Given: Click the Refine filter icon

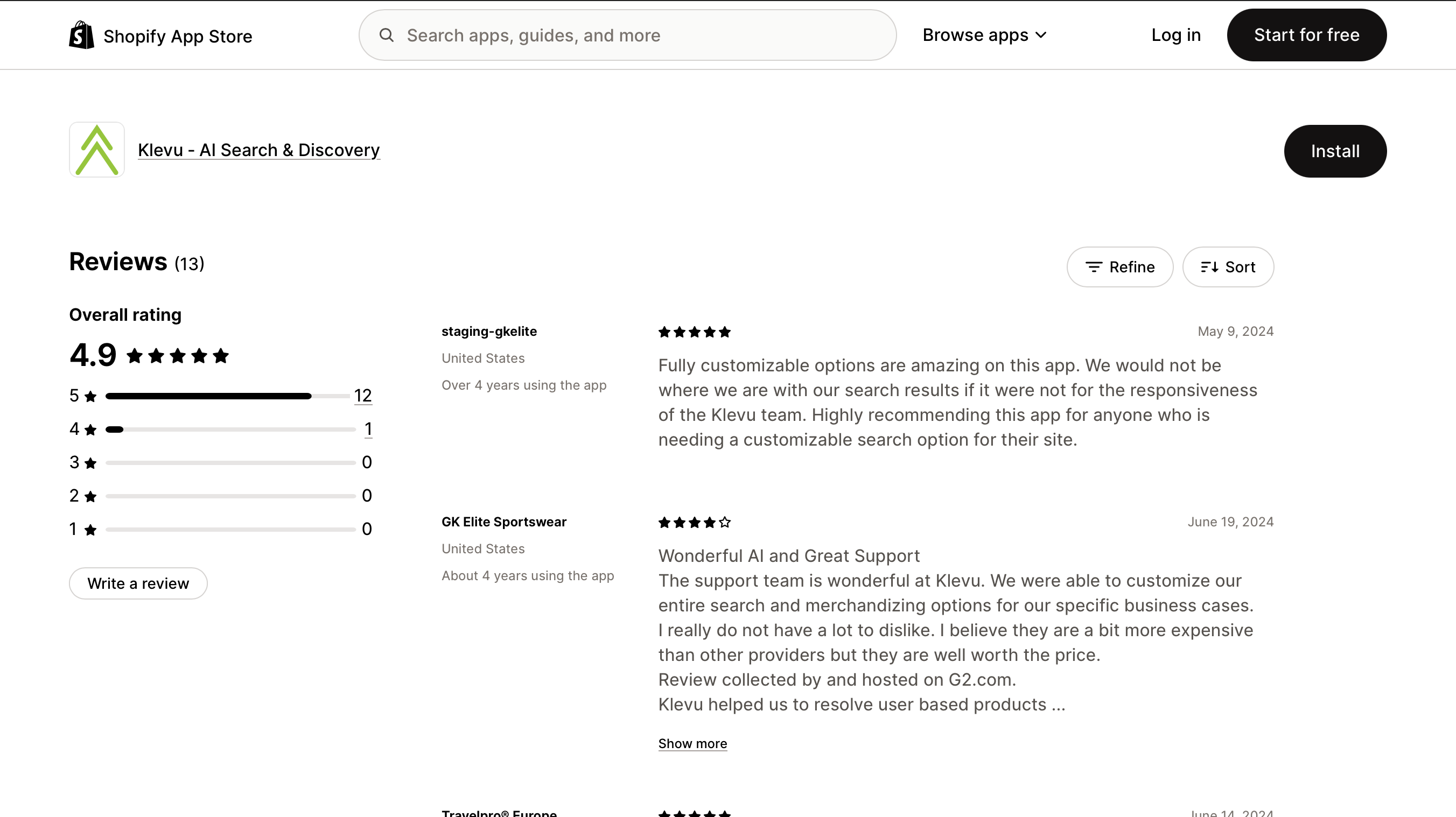Looking at the screenshot, I should point(1094,267).
